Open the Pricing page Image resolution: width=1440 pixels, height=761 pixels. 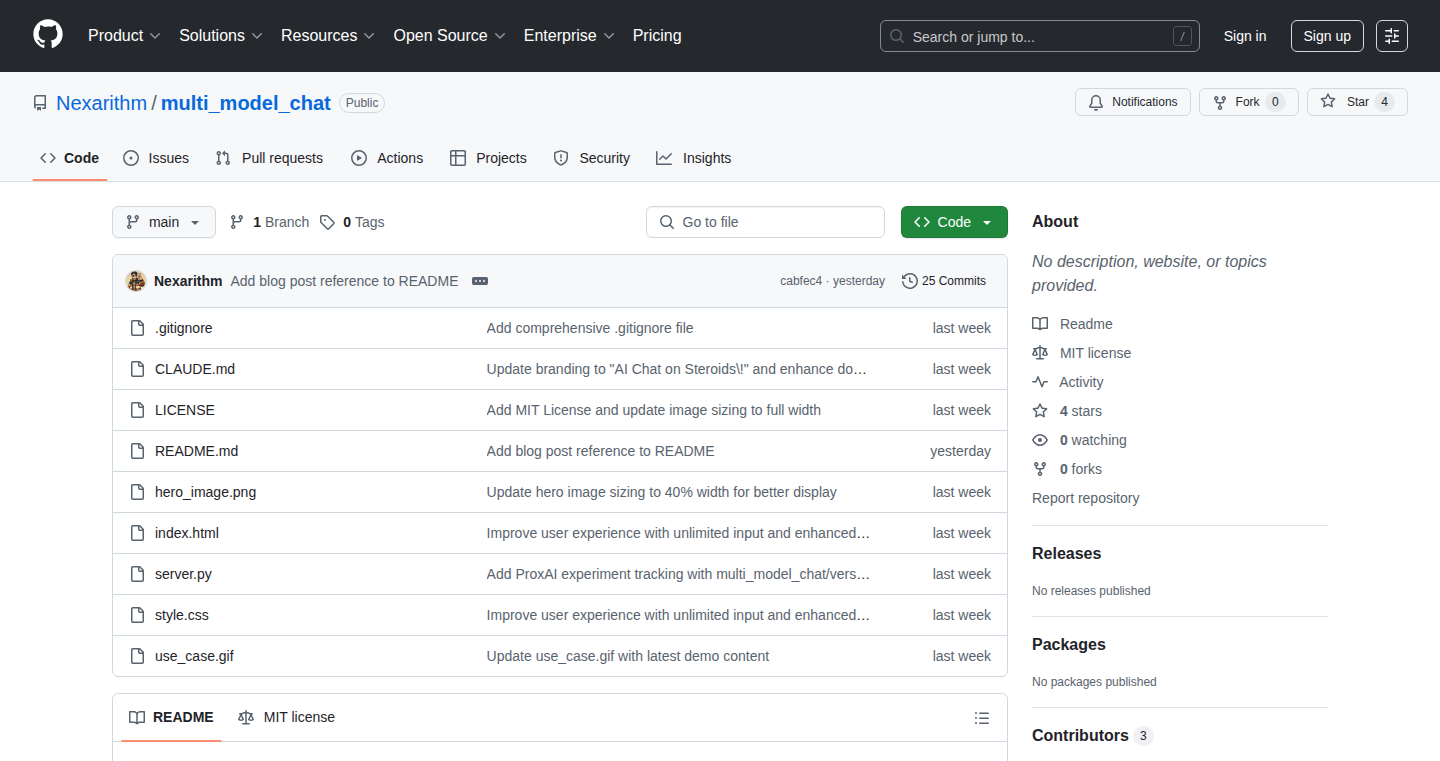pyautogui.click(x=657, y=36)
